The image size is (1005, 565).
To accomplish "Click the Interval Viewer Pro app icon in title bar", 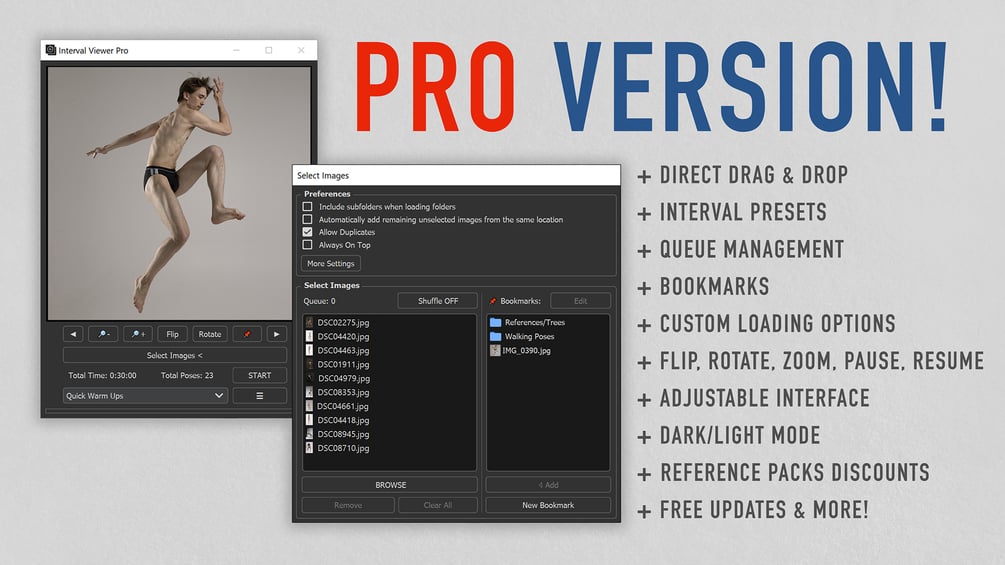I will (51, 50).
